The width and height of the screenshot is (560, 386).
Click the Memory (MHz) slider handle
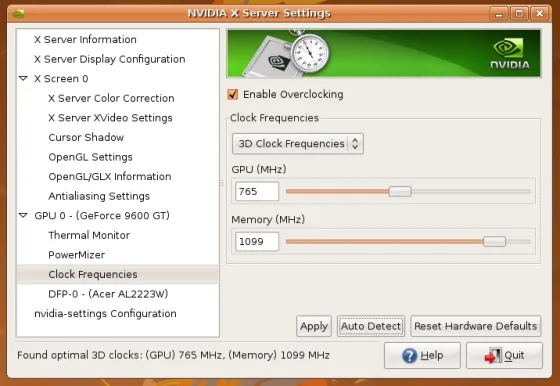[x=495, y=242]
